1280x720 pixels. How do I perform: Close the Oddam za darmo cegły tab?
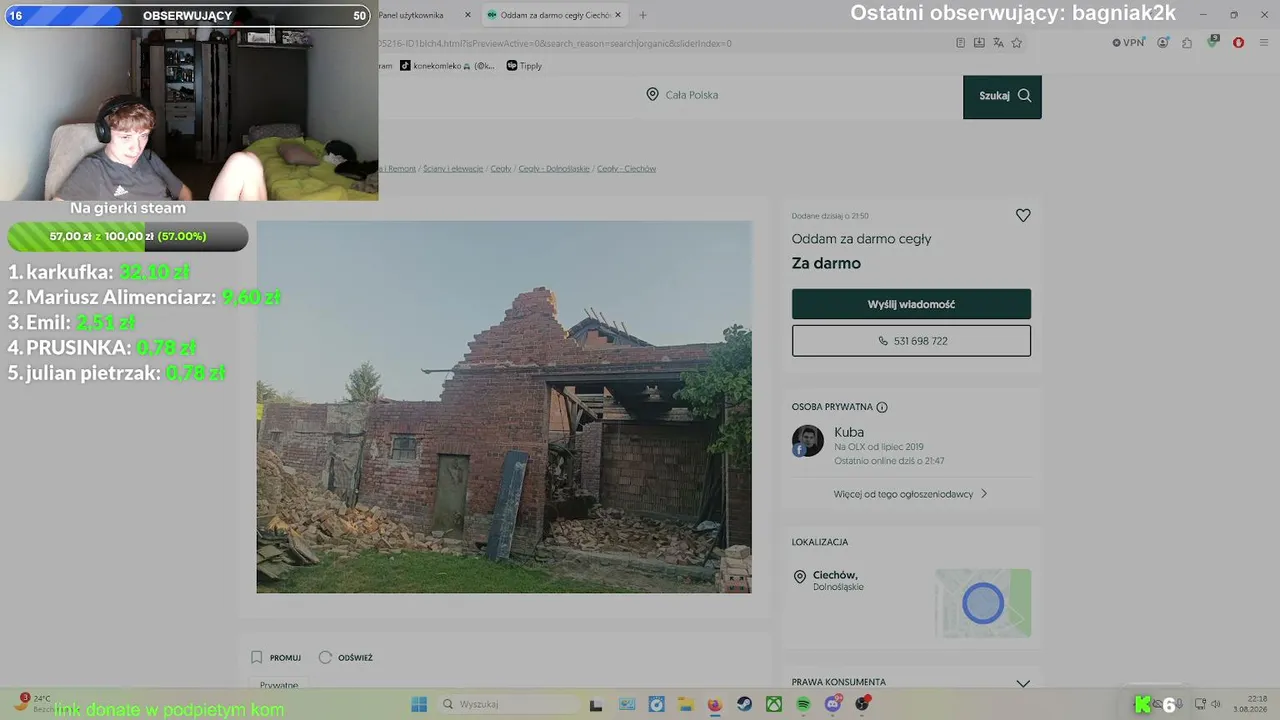(618, 15)
